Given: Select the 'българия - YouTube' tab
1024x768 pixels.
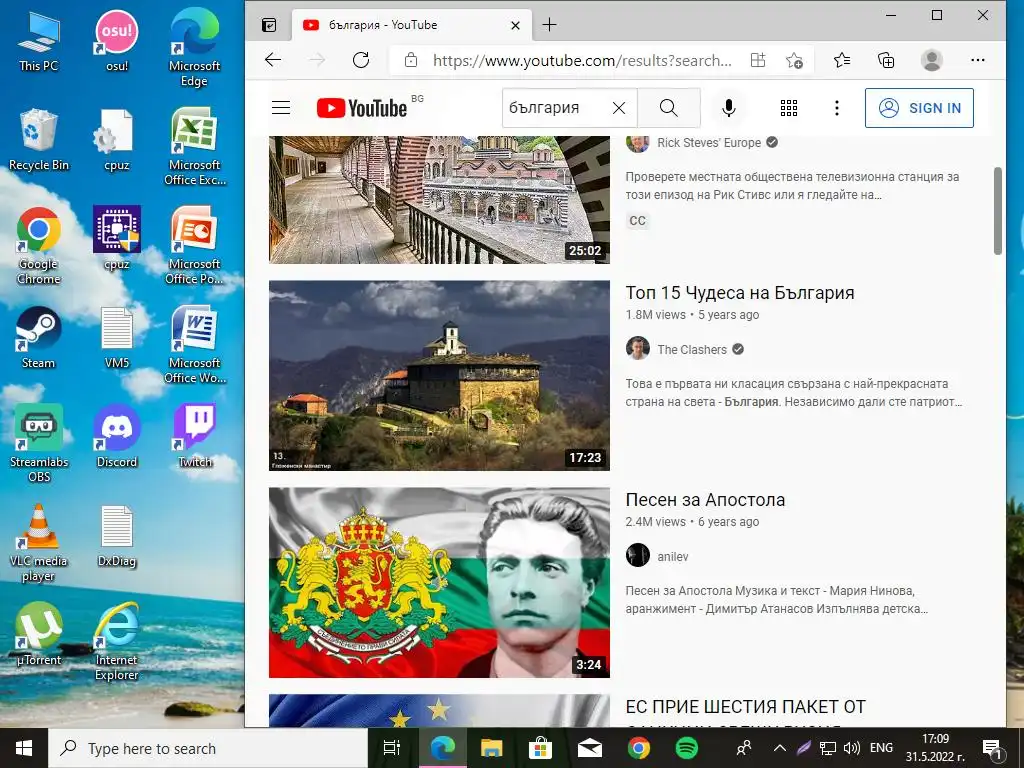Looking at the screenshot, I should click(x=411, y=25).
